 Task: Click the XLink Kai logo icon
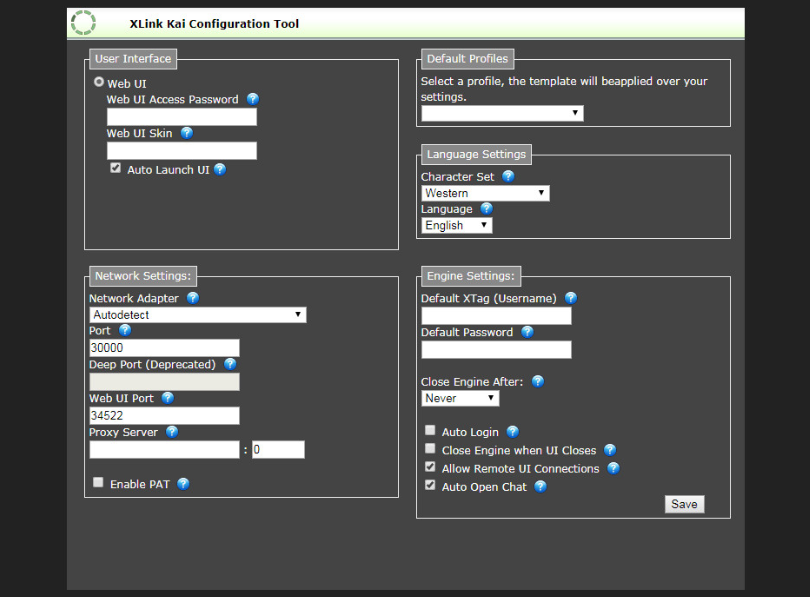[x=83, y=23]
